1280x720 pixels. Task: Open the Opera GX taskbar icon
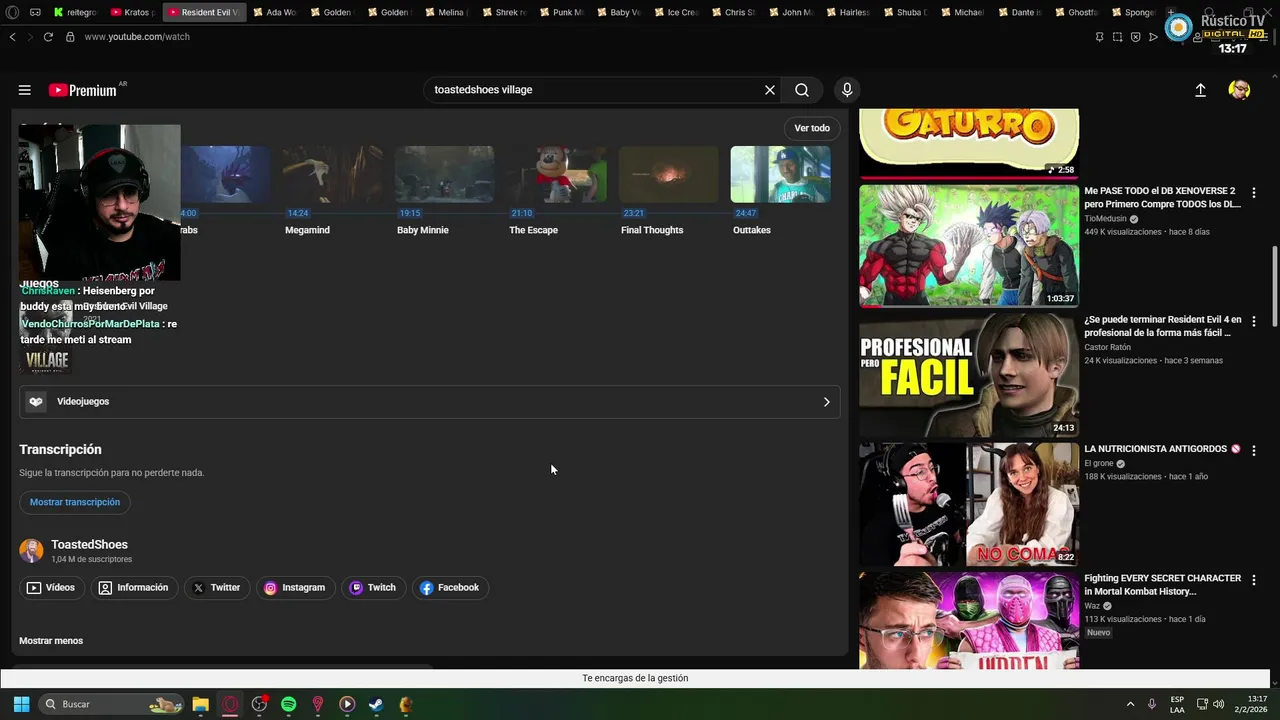point(230,704)
